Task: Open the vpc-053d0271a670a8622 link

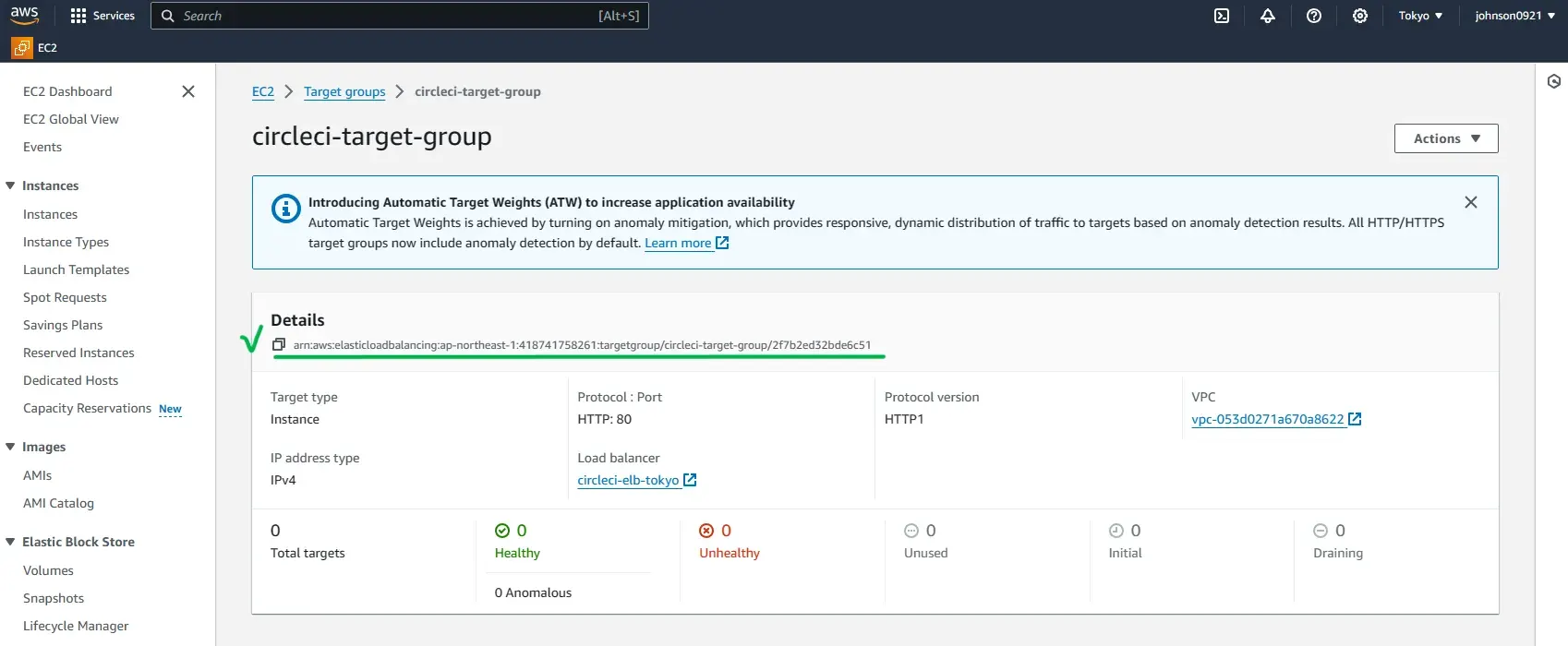Action: coord(1267,419)
